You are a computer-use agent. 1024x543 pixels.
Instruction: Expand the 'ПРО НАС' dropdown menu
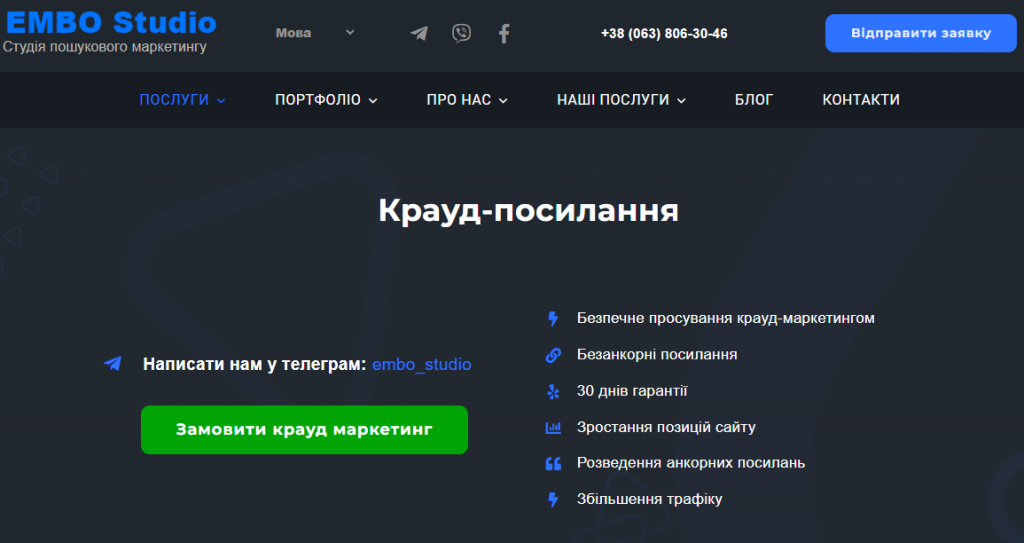[x=467, y=100]
